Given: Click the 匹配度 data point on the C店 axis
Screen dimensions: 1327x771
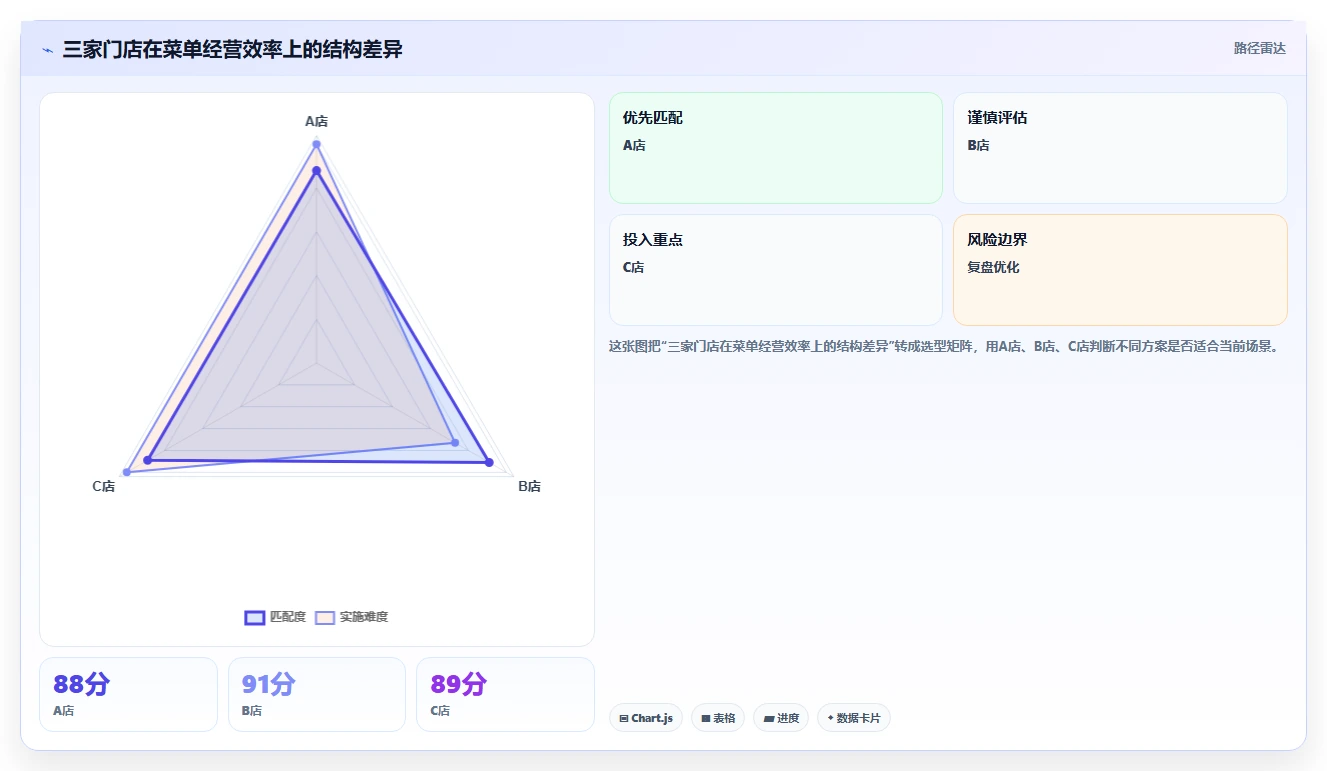Looking at the screenshot, I should click(x=148, y=460).
